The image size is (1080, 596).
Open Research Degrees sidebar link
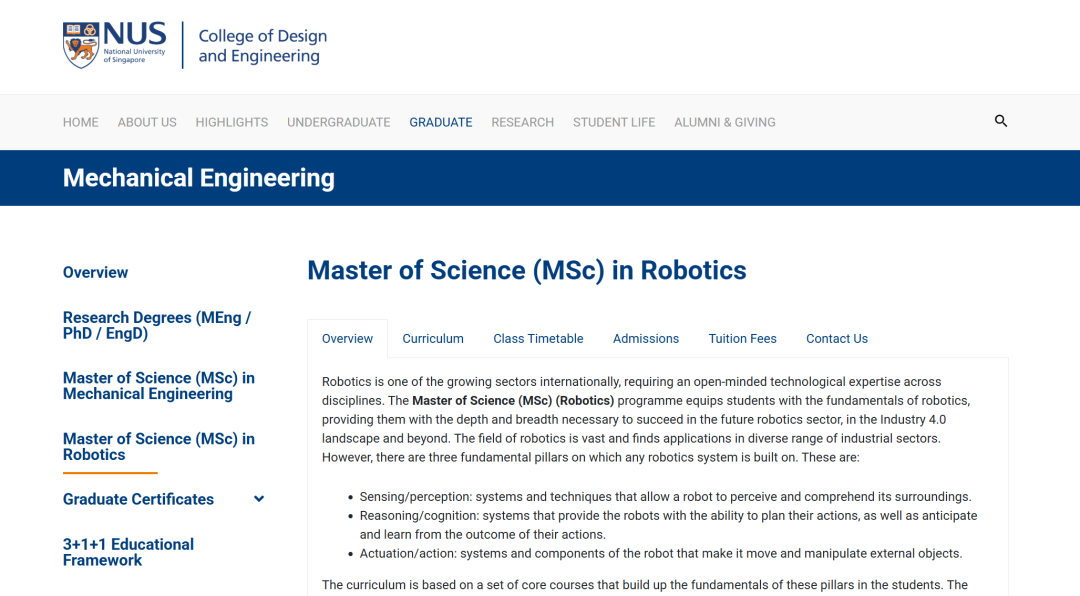157,326
